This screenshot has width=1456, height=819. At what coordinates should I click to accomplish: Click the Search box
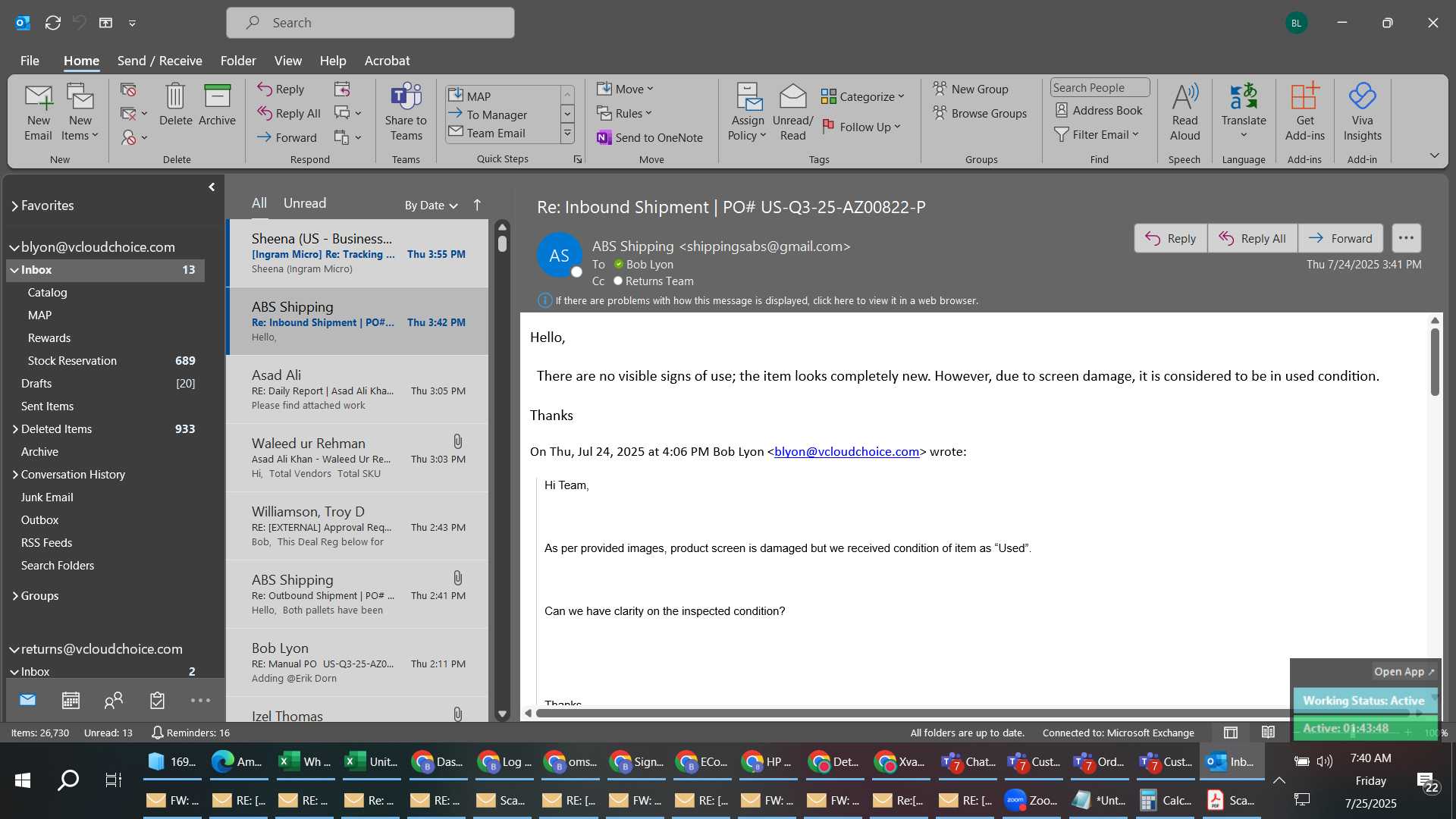[370, 23]
